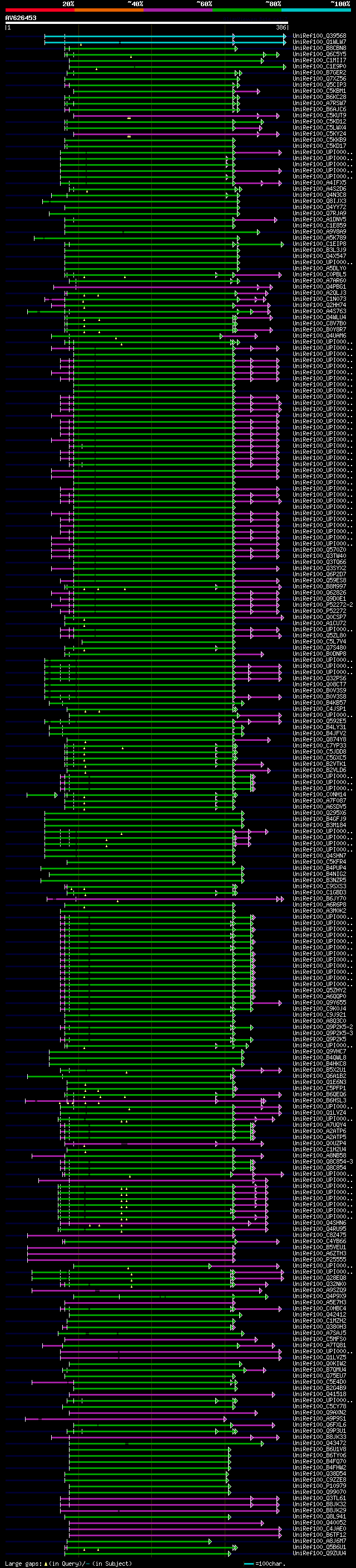Viewport: 356px width, 1568px height.
Task: Click the UniRef100_C4JSP1 label
Action: pyautogui.click(x=319, y=709)
